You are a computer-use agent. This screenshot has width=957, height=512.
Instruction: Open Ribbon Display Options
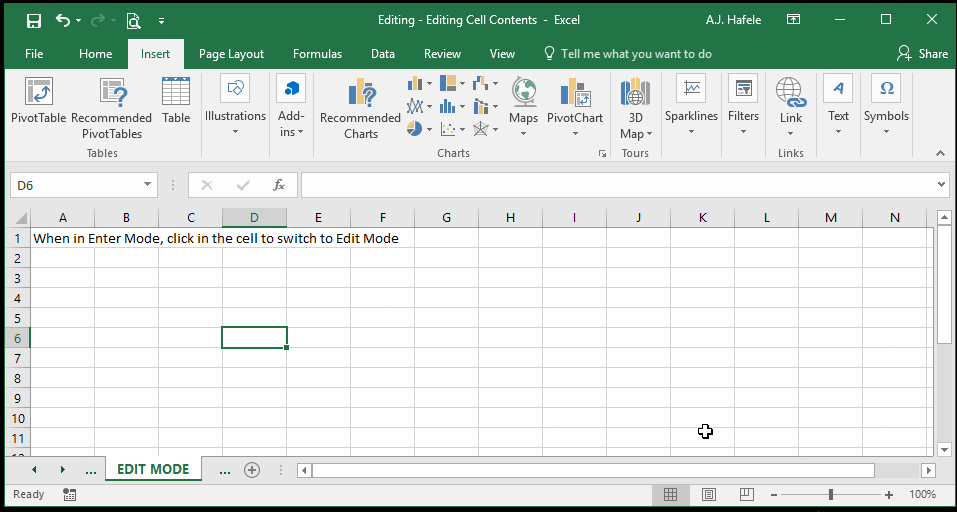point(793,20)
